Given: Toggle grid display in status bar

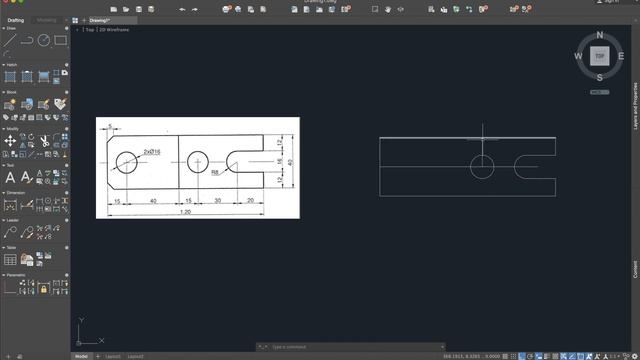Looking at the screenshot, I should [x=505, y=356].
